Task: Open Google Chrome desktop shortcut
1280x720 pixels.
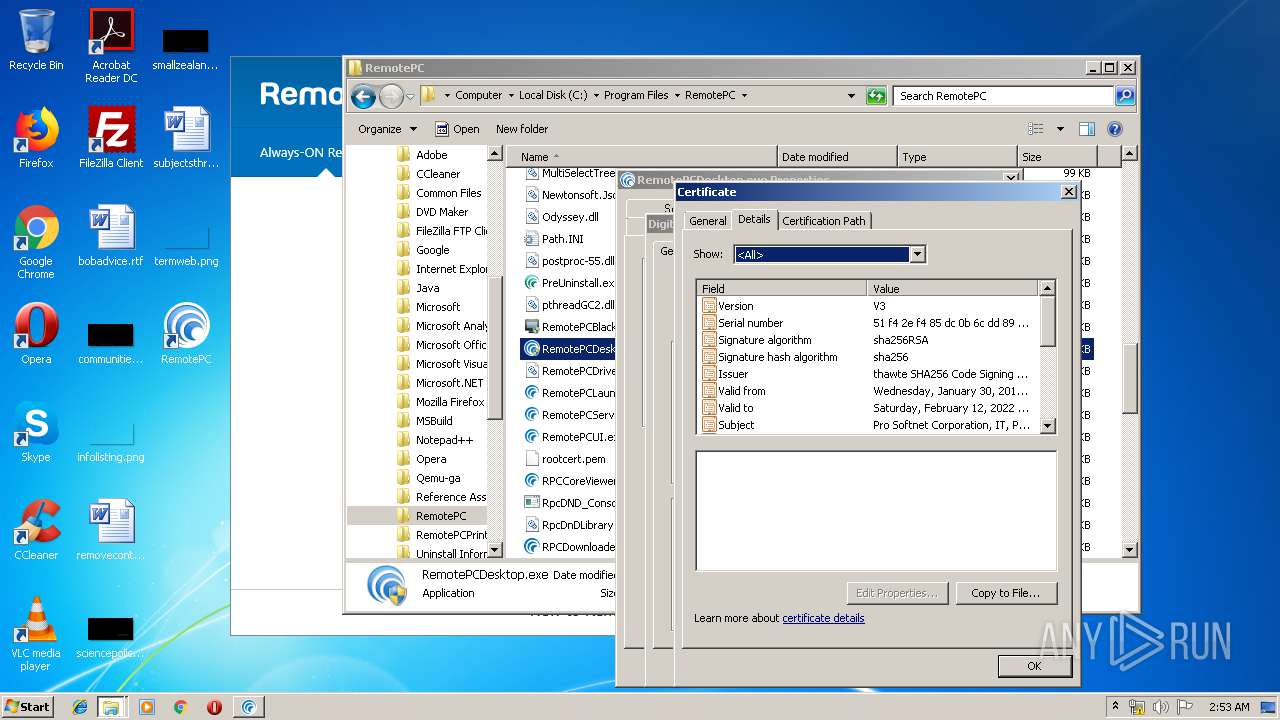Action: point(36,242)
